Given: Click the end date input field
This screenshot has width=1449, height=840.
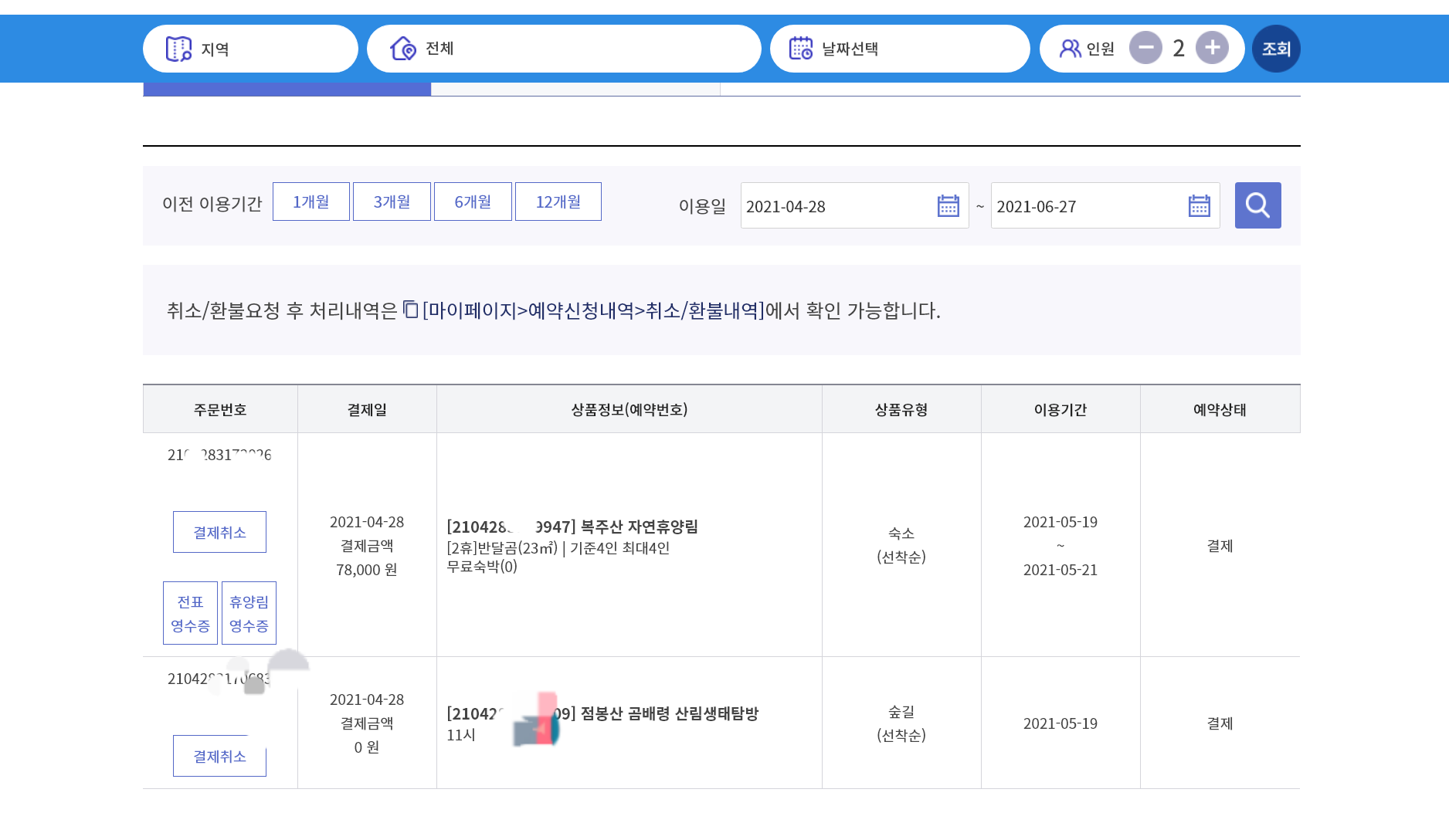Looking at the screenshot, I should point(1105,205).
